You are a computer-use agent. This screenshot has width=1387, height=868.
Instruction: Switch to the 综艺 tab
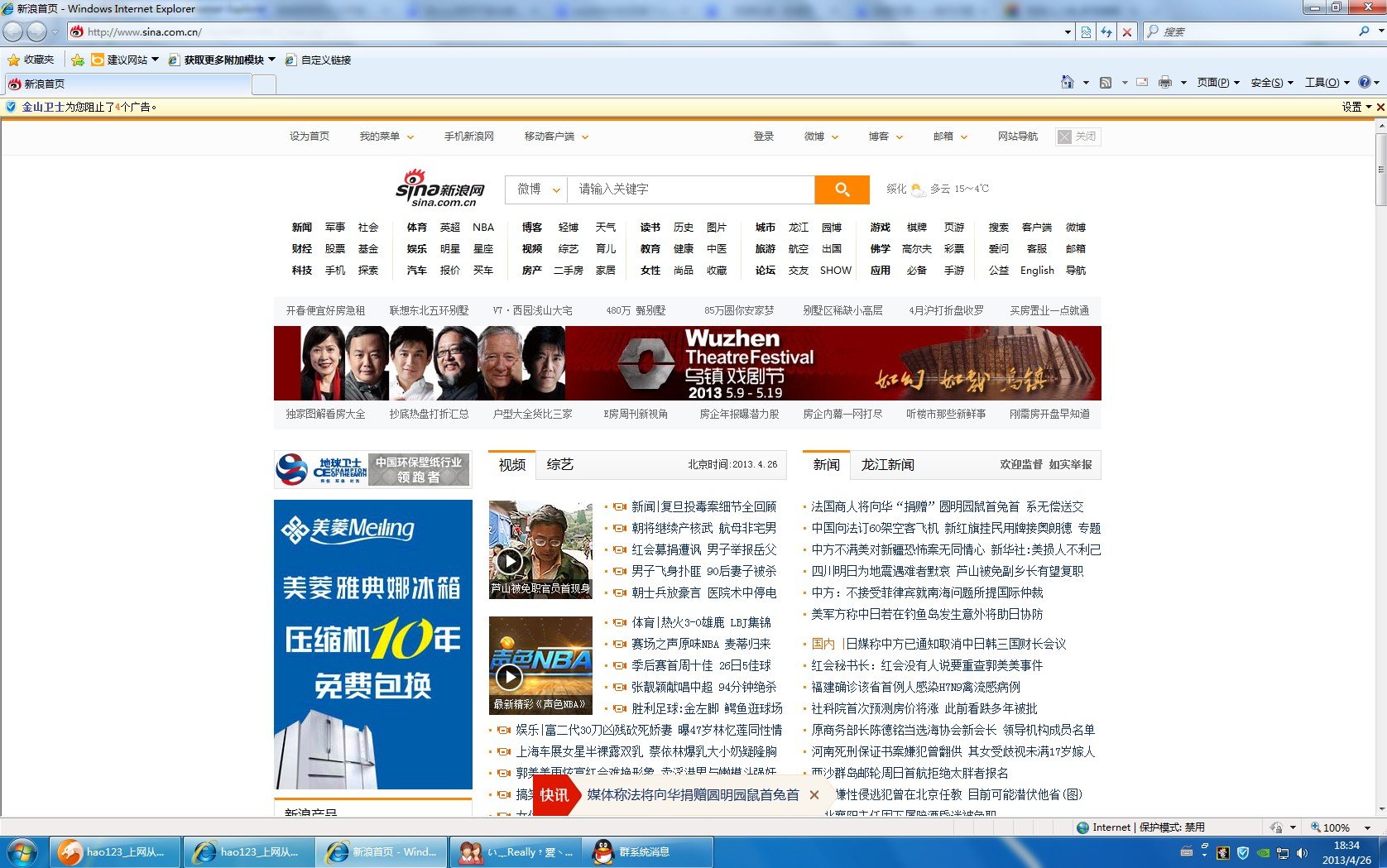tap(559, 465)
